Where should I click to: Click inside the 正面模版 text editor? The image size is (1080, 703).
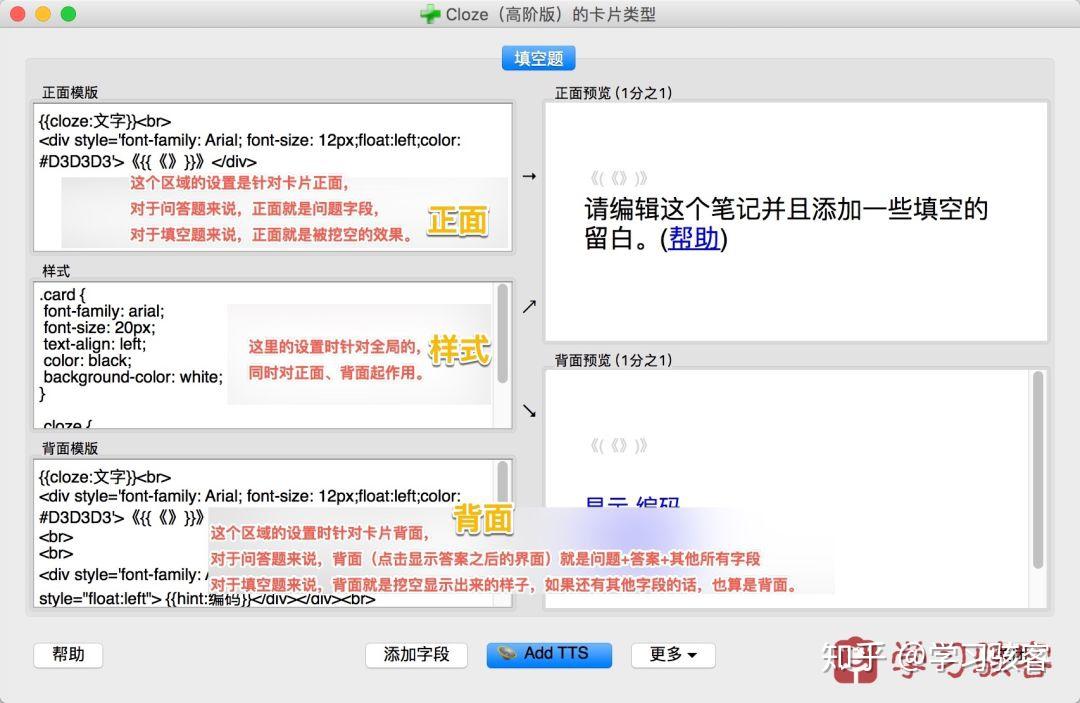[x=273, y=177]
